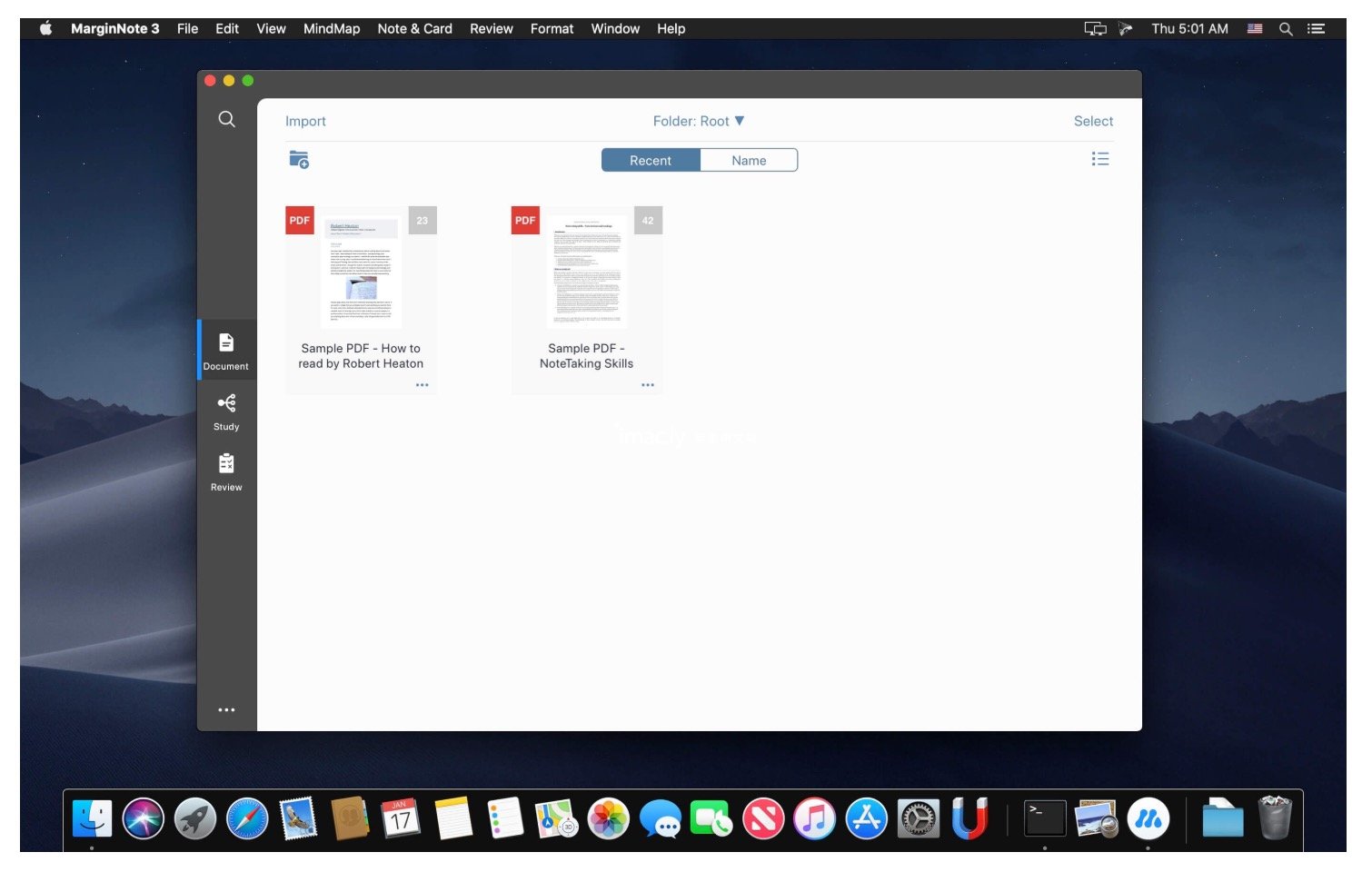Open Notification Center in menu bar
Screen dimensions: 1372x872
tap(1316, 28)
